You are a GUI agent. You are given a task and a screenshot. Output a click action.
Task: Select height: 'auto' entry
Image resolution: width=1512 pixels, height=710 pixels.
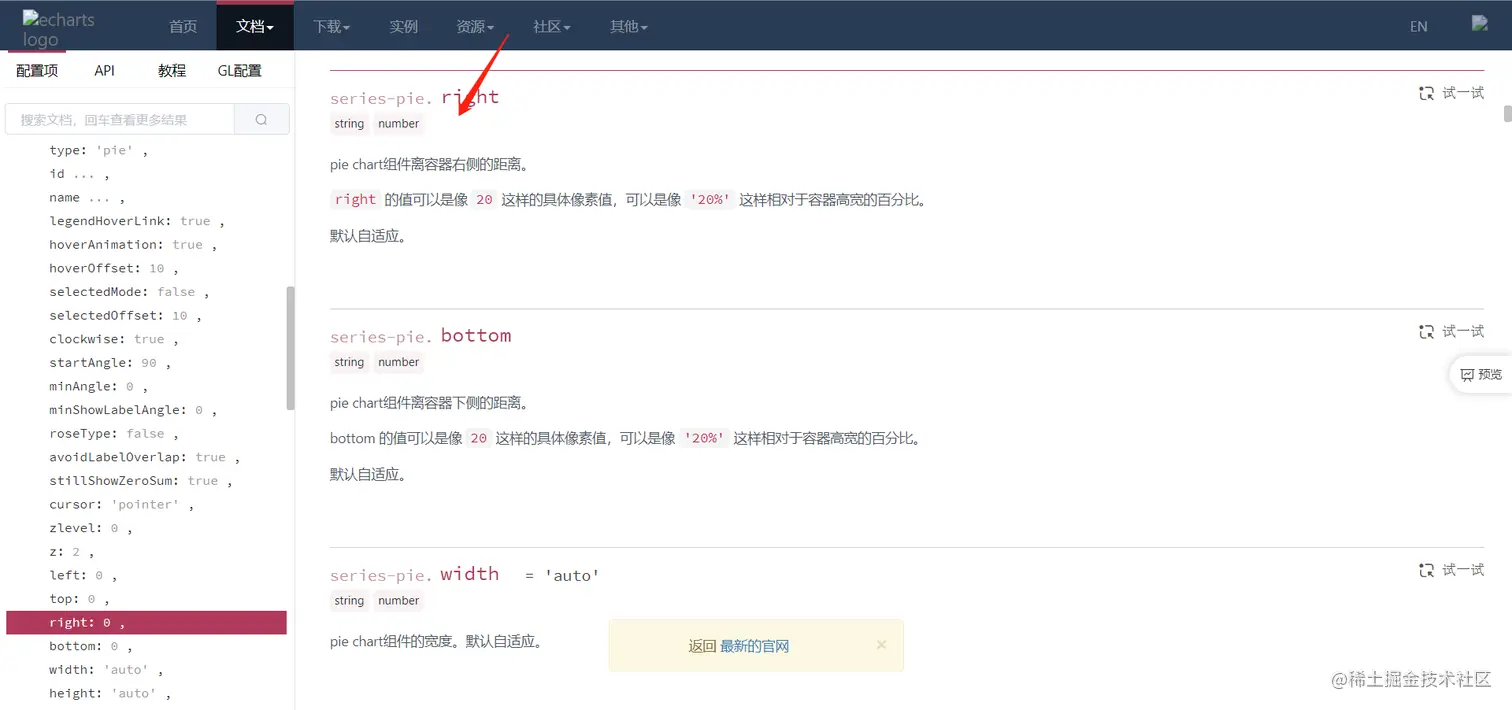click(x=110, y=694)
